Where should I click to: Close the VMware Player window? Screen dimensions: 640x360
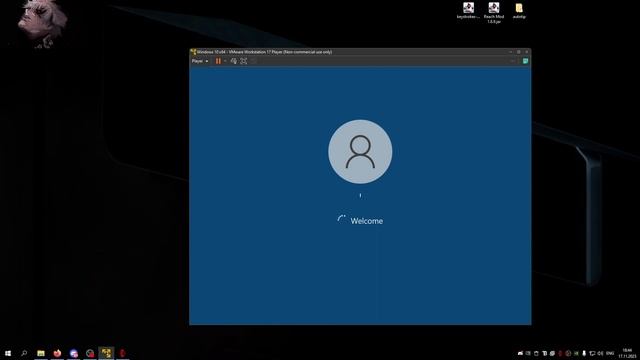click(527, 52)
